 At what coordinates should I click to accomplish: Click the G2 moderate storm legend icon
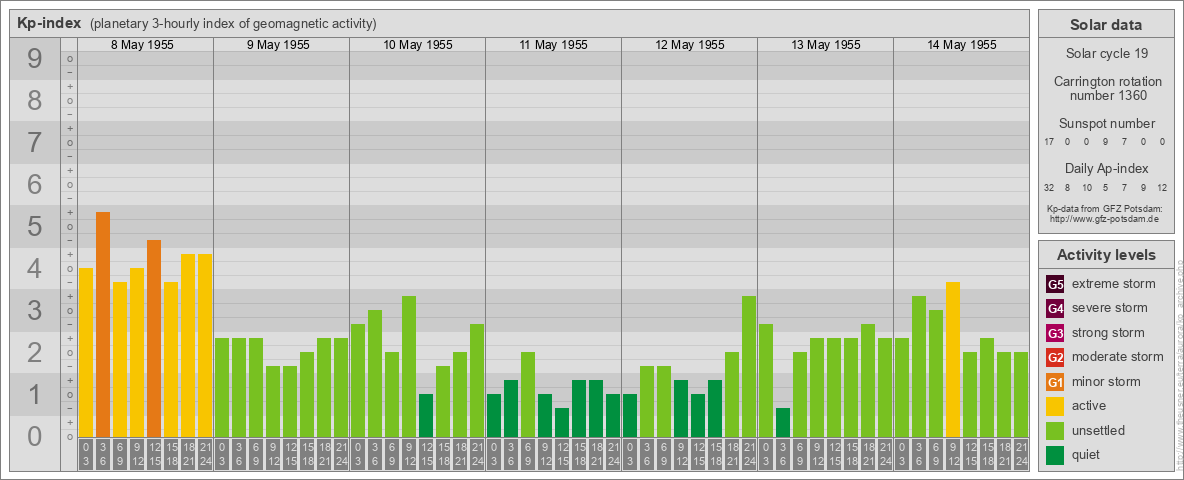[x=1055, y=357]
